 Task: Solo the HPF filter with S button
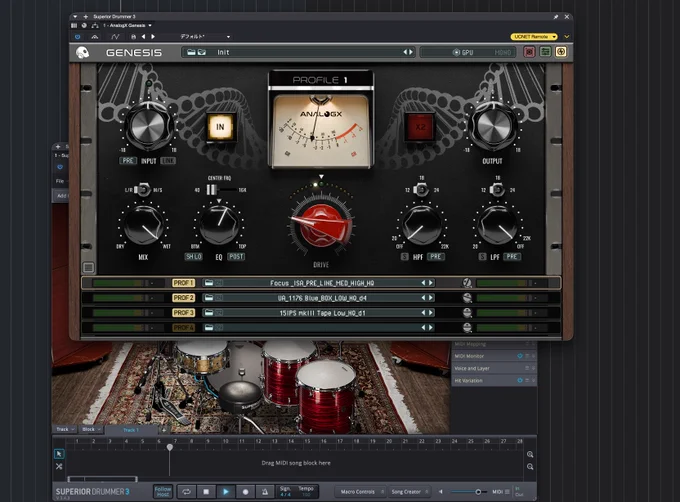click(405, 257)
